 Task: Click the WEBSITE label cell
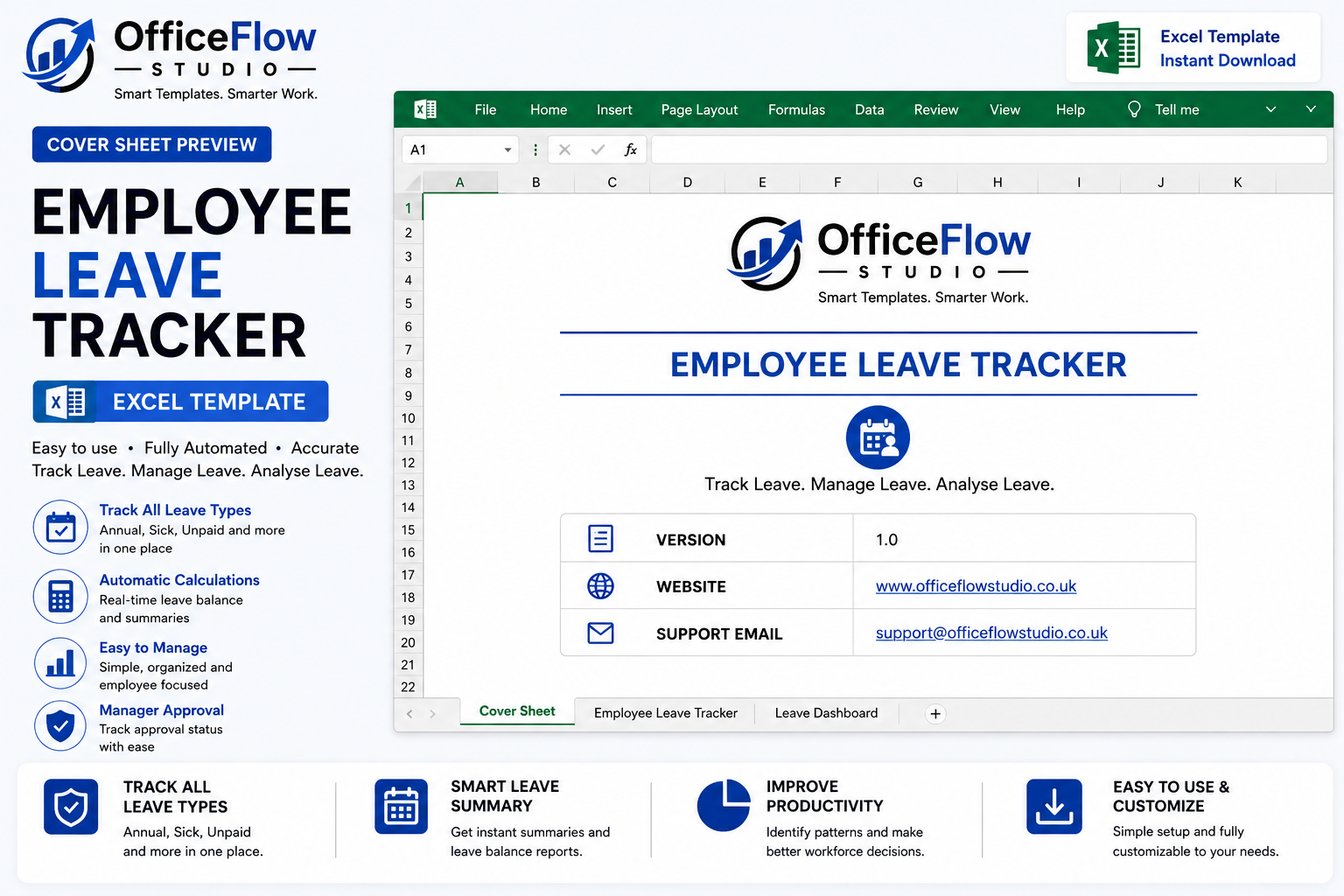click(x=691, y=586)
